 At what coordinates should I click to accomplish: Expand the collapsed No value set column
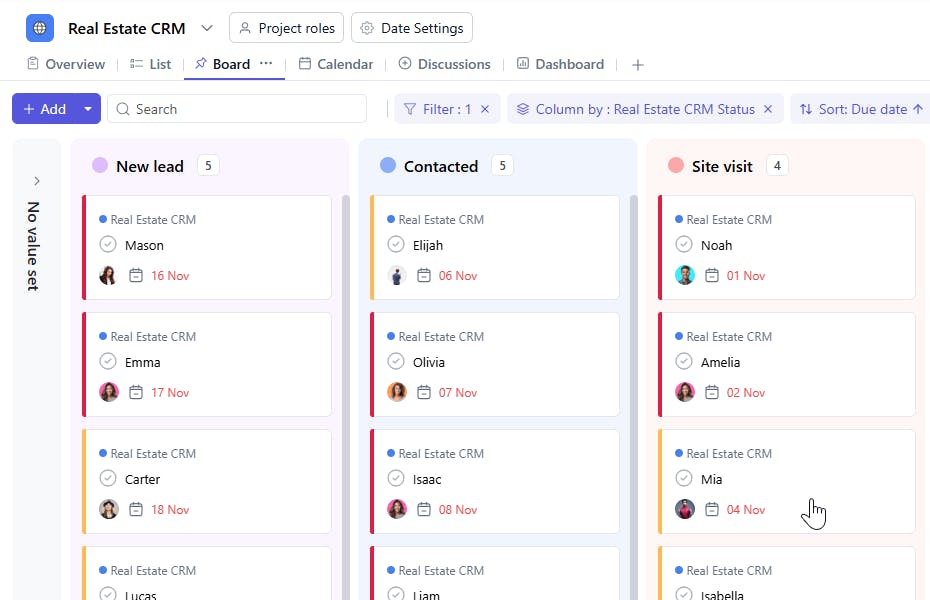37,181
